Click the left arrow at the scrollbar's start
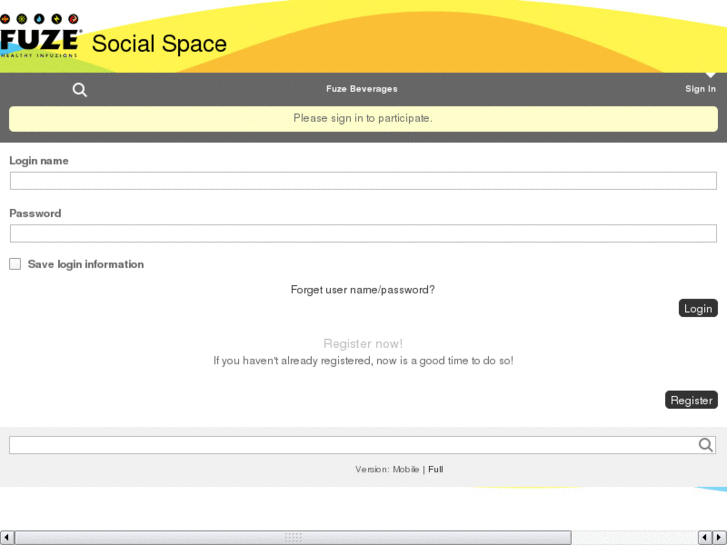Image resolution: width=727 pixels, height=545 pixels. [x=6, y=538]
